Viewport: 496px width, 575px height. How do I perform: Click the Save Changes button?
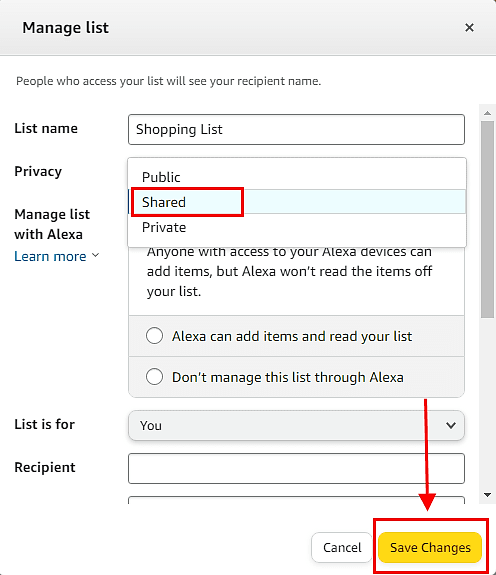pyautogui.click(x=430, y=547)
